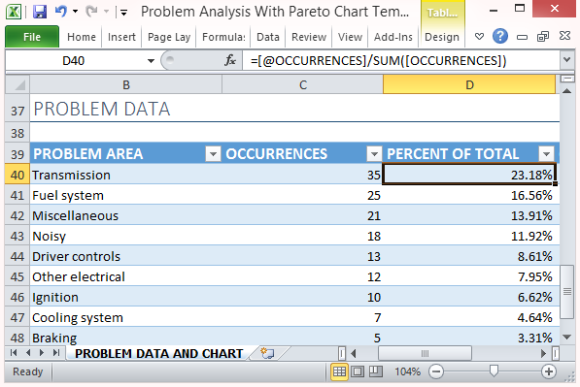Expand the Name Box dropdown arrow
580x387 pixels.
(151, 61)
